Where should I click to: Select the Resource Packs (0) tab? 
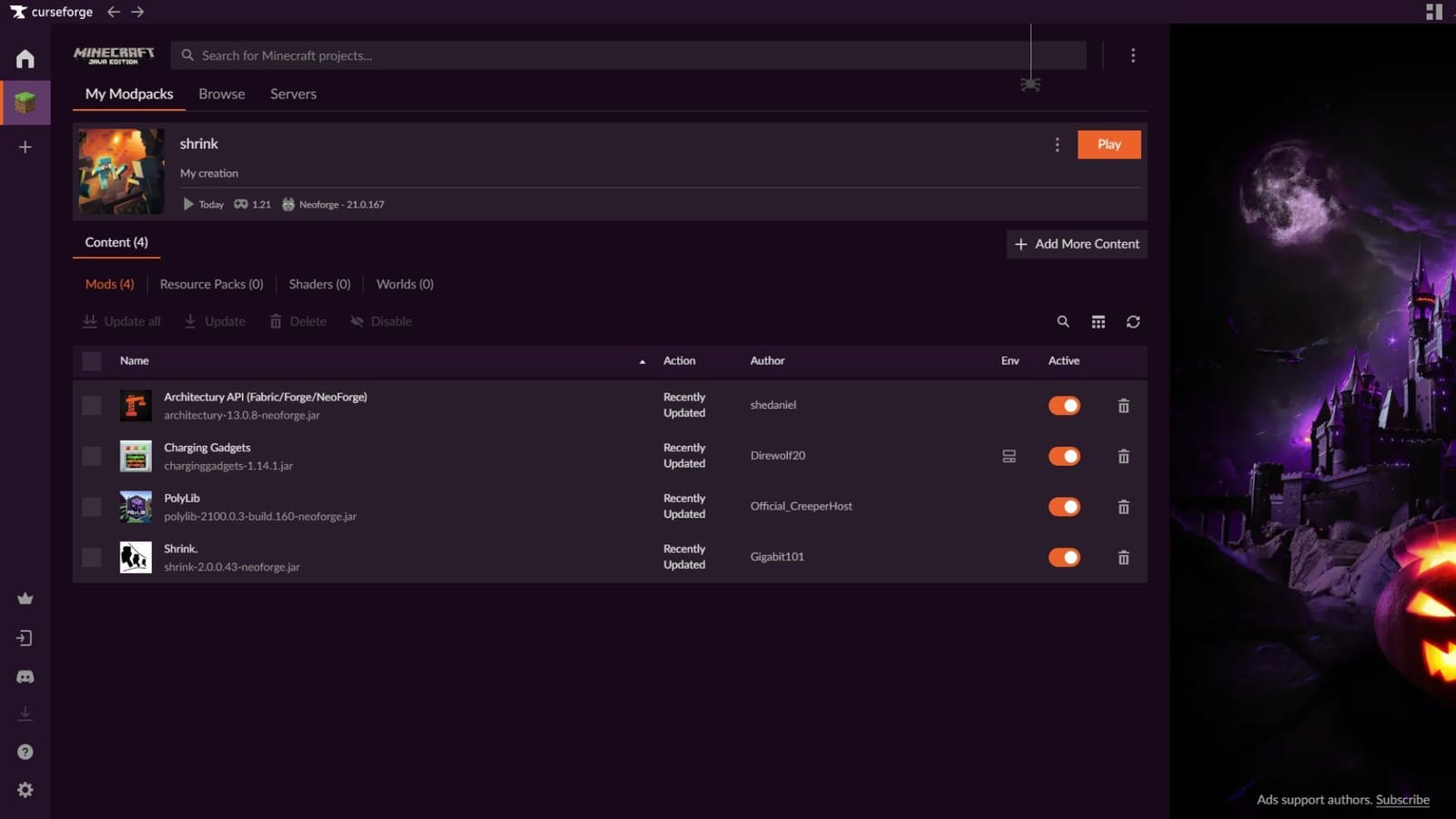tap(211, 284)
